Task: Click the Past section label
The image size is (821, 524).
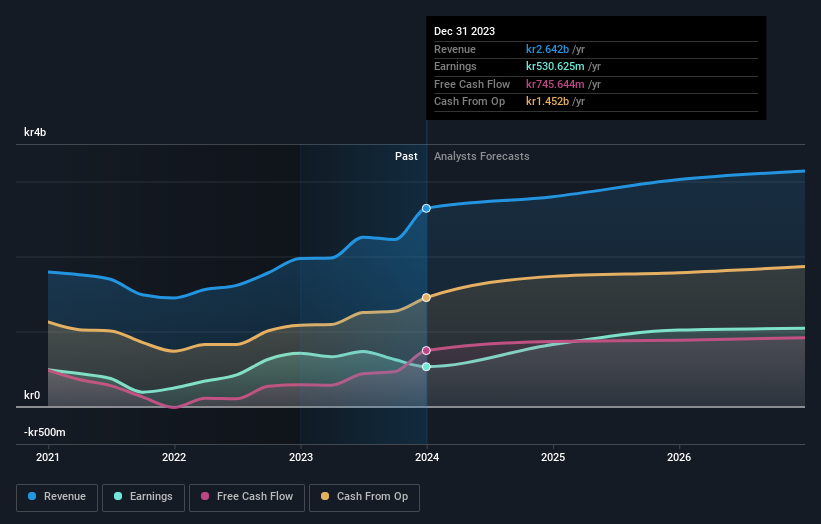Action: point(406,156)
